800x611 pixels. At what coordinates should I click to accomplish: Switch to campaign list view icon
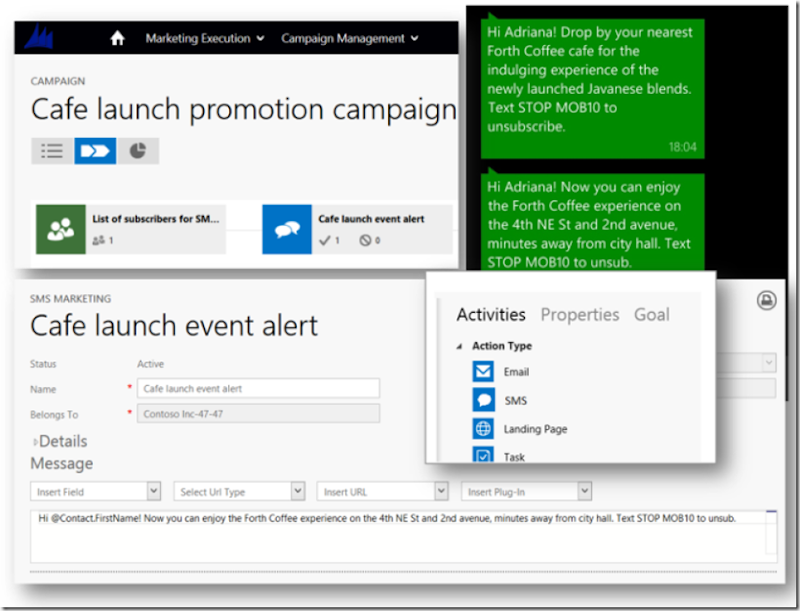coord(52,151)
